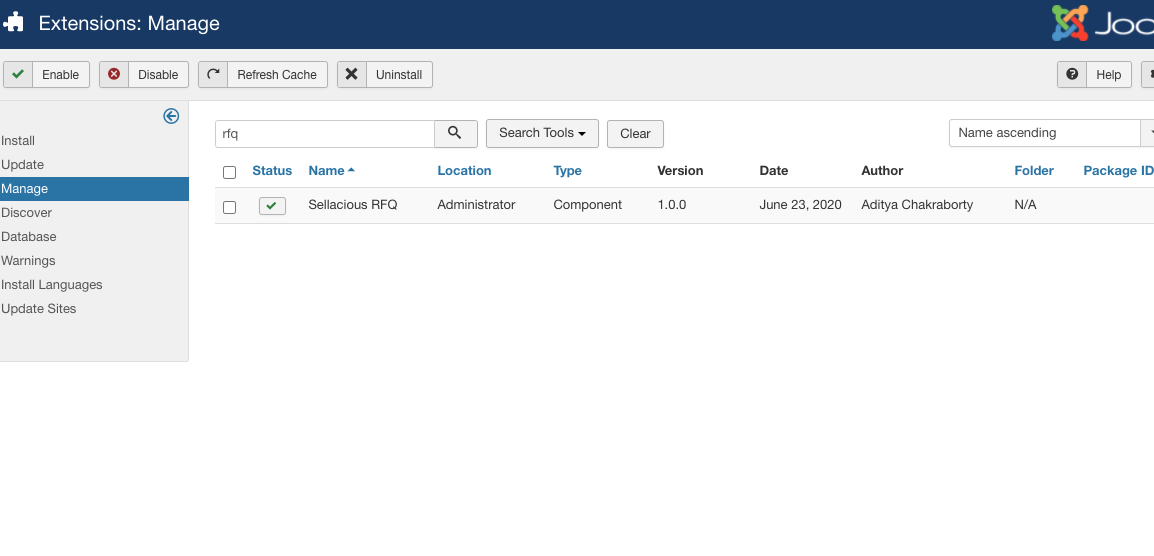This screenshot has width=1154, height=556.
Task: Click the Aditya Chakraborty author cell
Action: click(917, 205)
